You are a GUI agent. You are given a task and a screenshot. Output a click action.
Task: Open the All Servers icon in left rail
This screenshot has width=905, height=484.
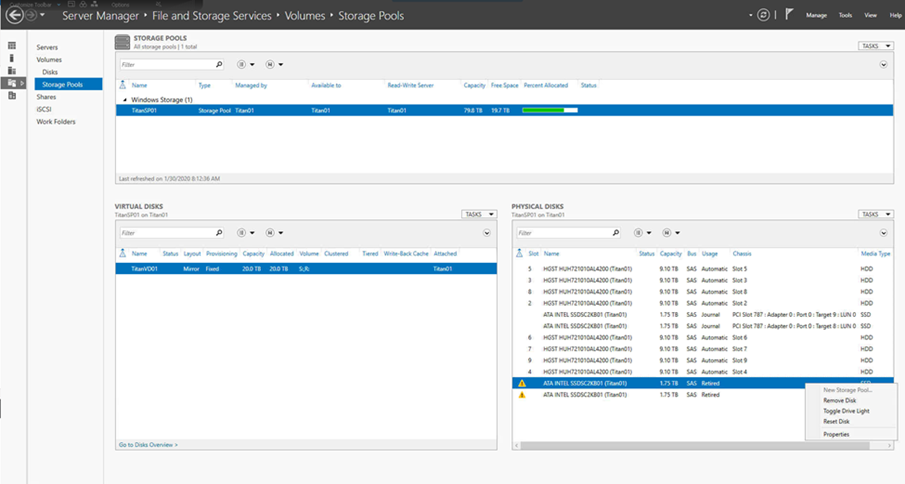click(x=12, y=70)
